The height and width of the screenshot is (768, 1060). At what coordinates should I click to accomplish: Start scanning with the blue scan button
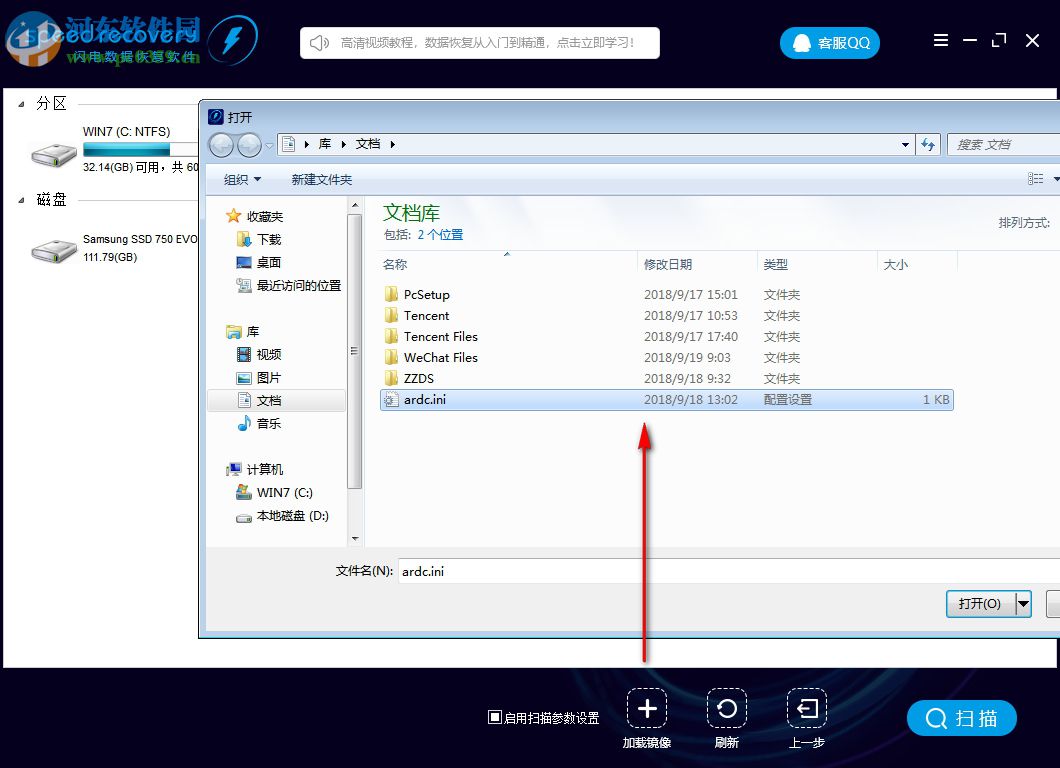(961, 718)
